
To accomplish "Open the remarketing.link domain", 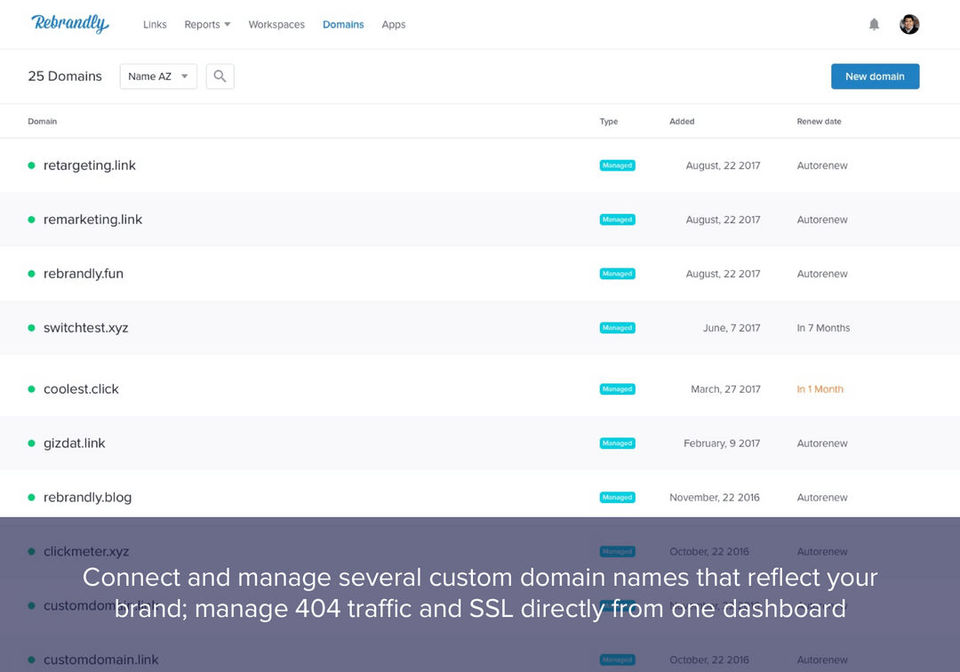I will 93,220.
